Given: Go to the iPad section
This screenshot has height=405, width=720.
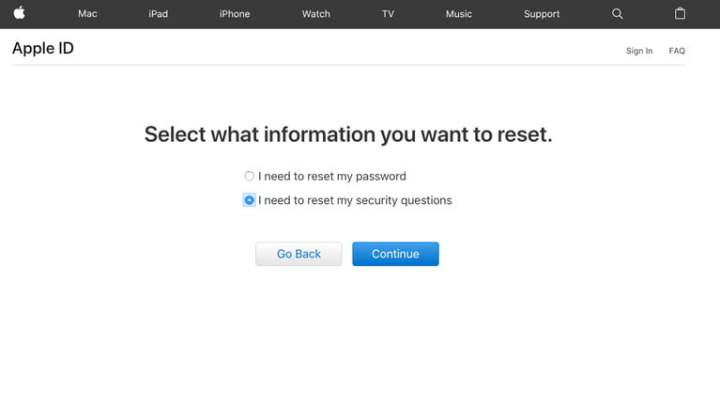Looking at the screenshot, I should pyautogui.click(x=158, y=14).
